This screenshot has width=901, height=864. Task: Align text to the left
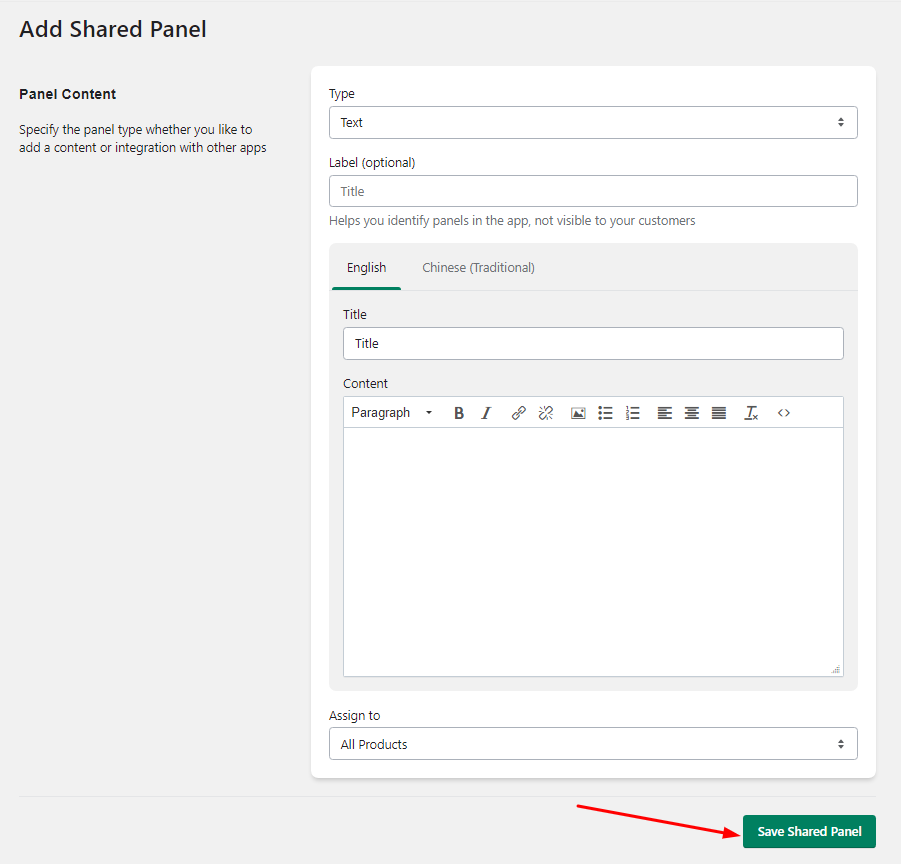tap(665, 413)
